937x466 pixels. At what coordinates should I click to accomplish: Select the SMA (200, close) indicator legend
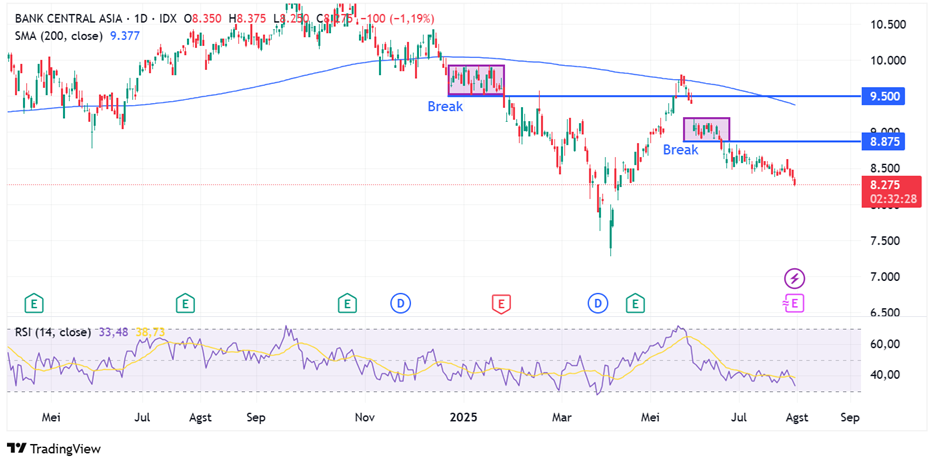click(x=60, y=36)
